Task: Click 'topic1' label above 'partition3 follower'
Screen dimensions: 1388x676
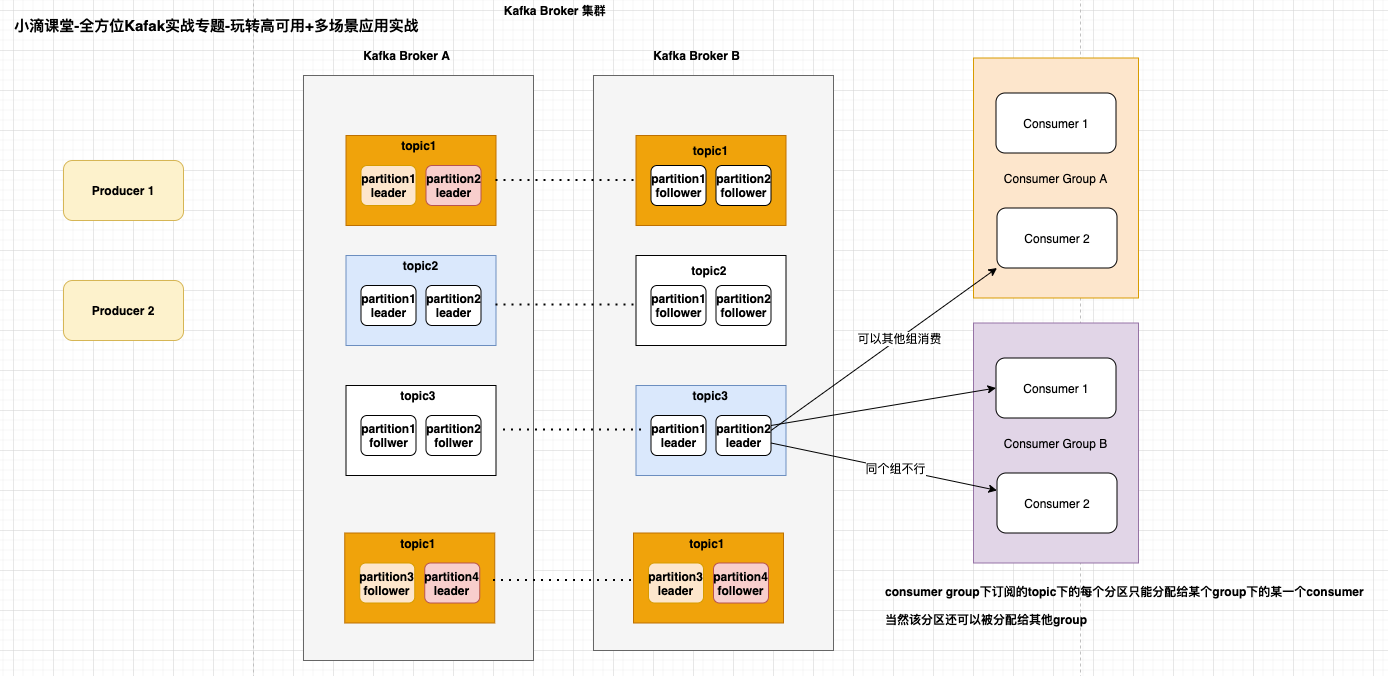Action: (x=417, y=544)
